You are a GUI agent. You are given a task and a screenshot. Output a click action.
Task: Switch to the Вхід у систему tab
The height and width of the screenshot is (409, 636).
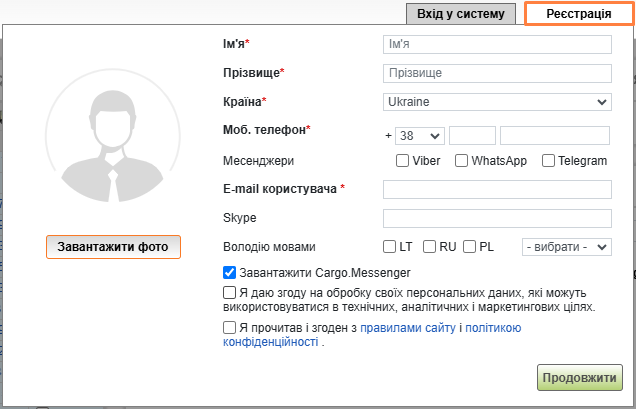461,14
